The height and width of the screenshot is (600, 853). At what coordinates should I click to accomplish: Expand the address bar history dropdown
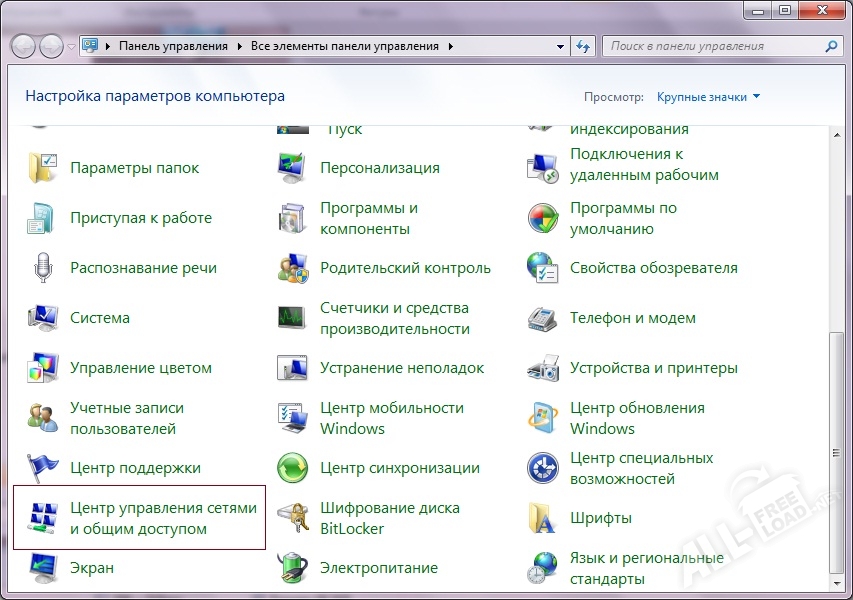tap(561, 45)
